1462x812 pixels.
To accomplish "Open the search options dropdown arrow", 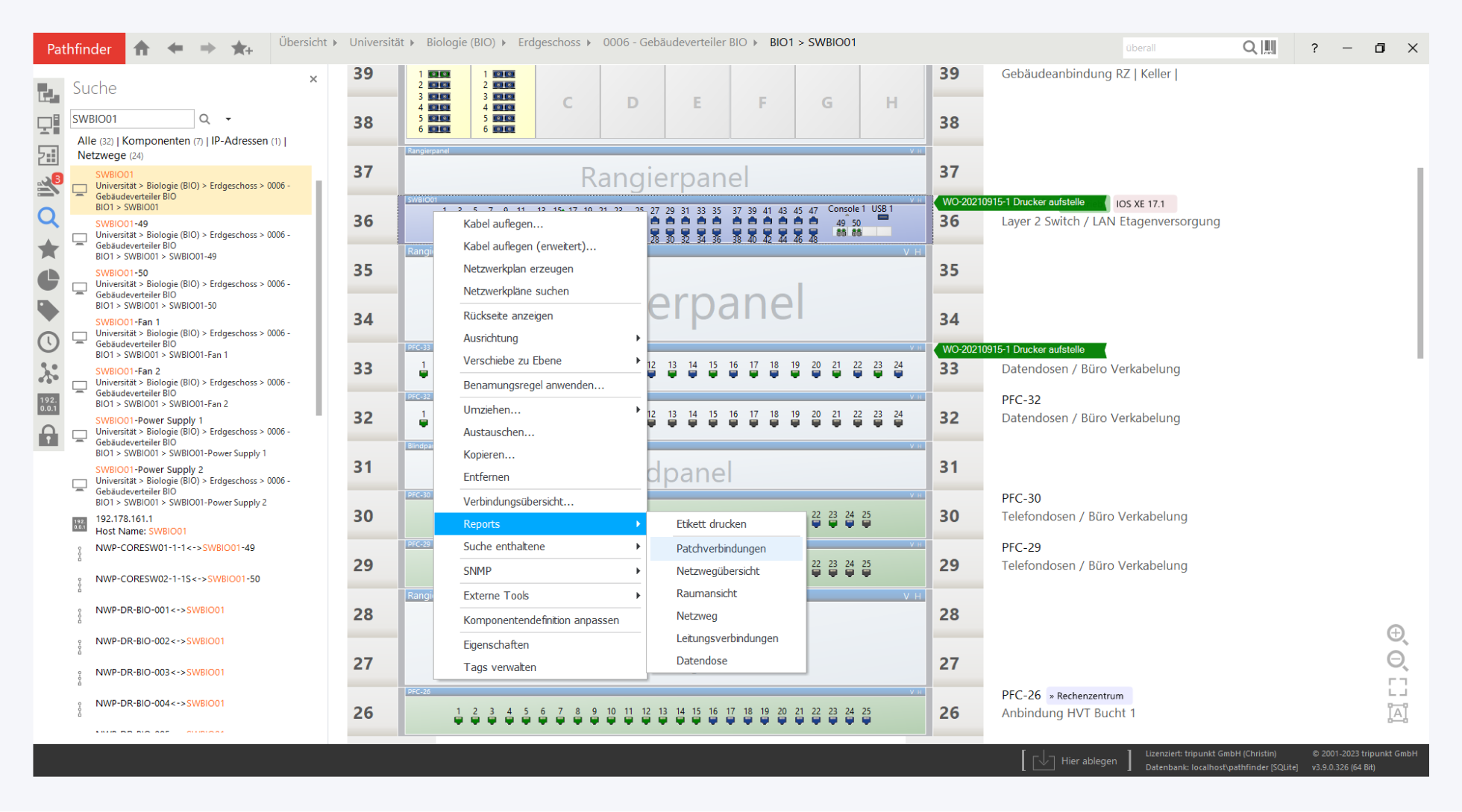I will [x=228, y=119].
